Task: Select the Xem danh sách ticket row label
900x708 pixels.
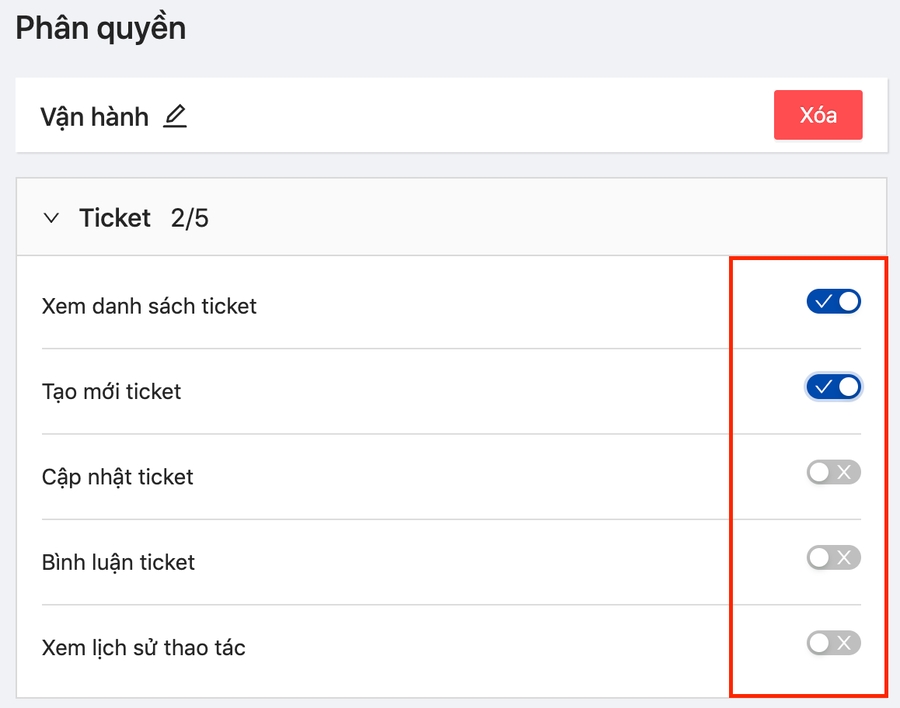Action: (149, 306)
